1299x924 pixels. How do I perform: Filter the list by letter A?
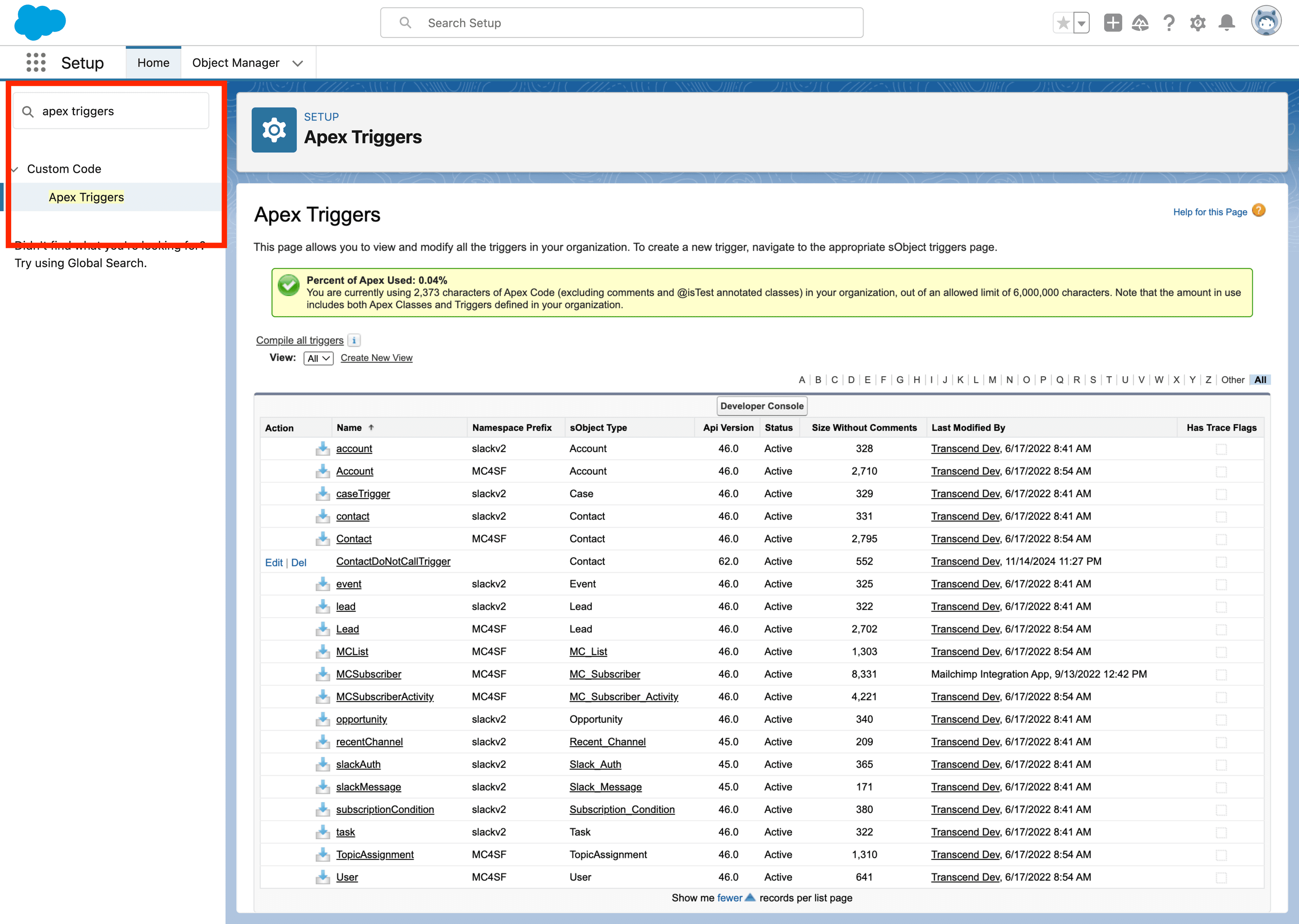(802, 380)
